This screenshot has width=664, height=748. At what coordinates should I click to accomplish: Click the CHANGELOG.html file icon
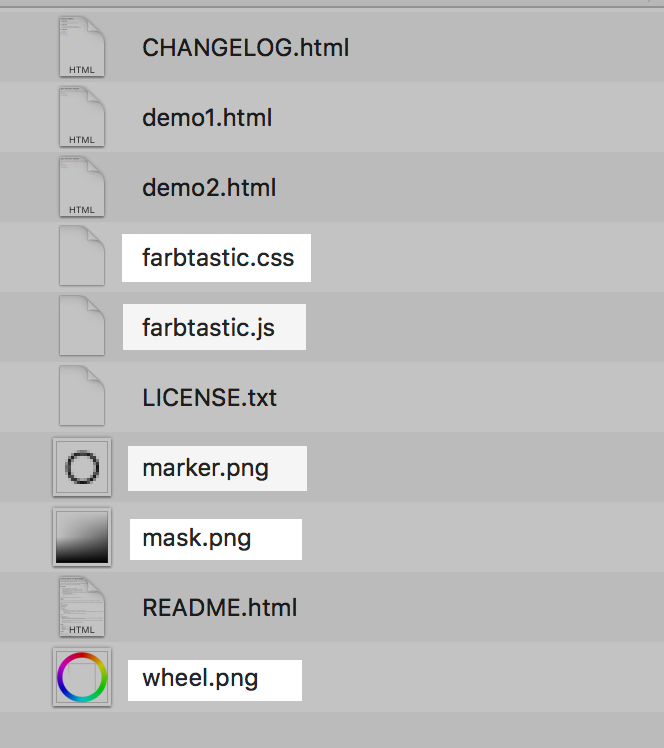pyautogui.click(x=82, y=46)
